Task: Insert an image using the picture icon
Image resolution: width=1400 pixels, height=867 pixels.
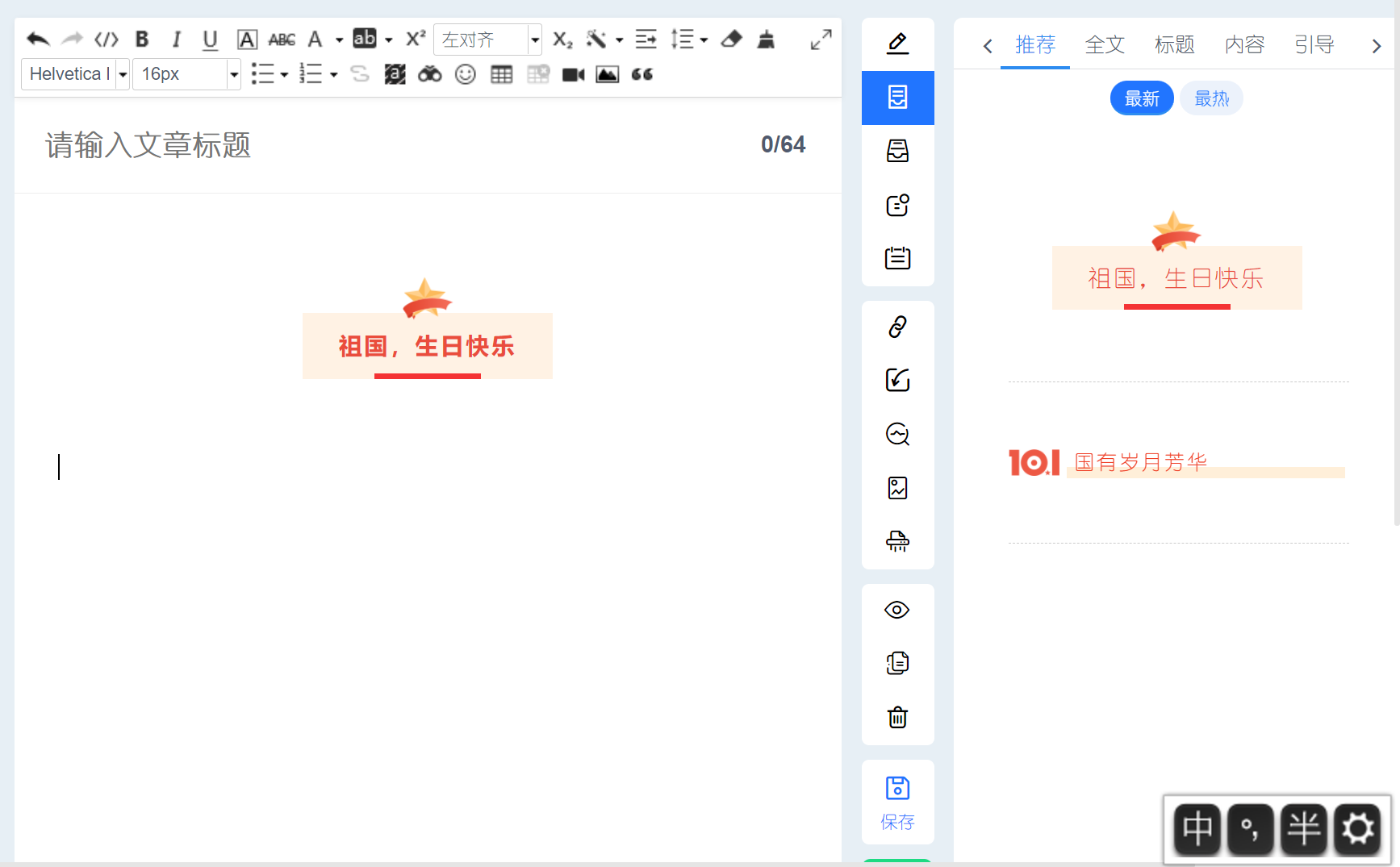Action: (608, 74)
